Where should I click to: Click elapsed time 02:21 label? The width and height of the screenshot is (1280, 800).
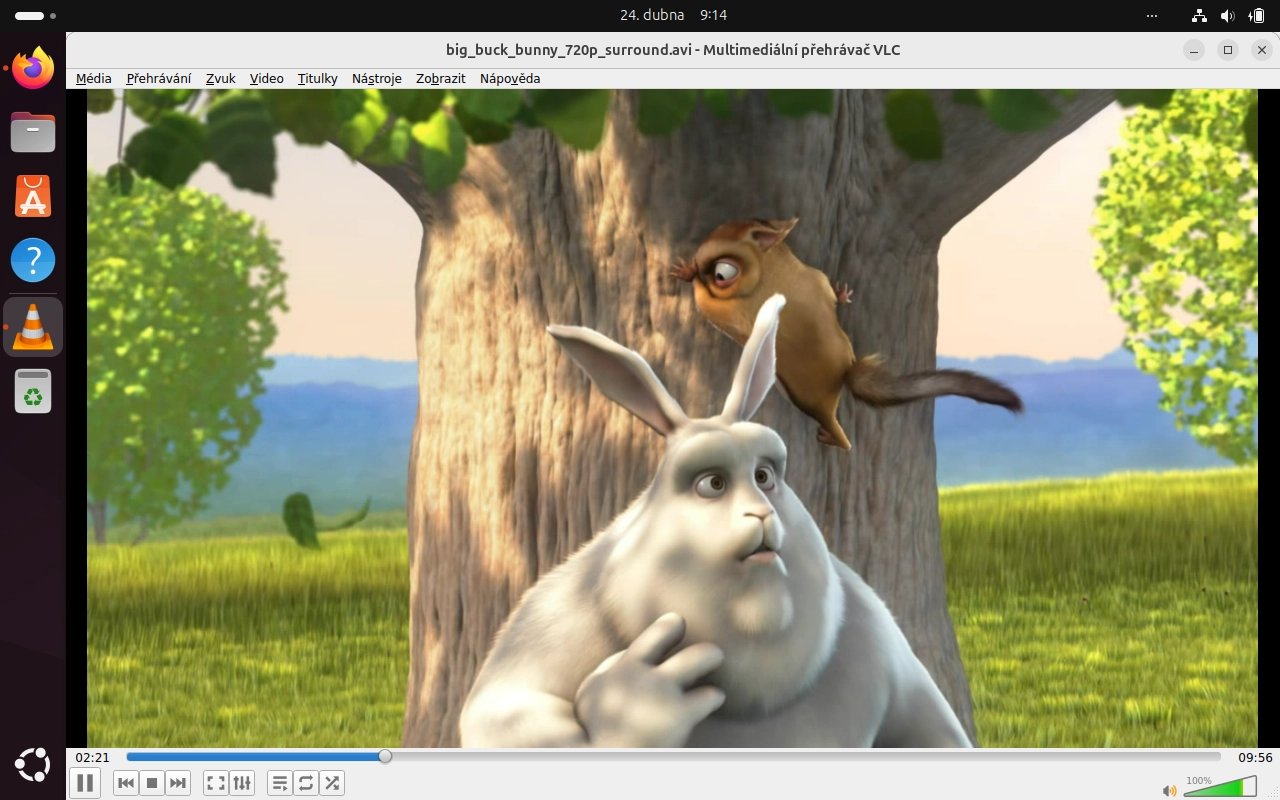coord(92,757)
